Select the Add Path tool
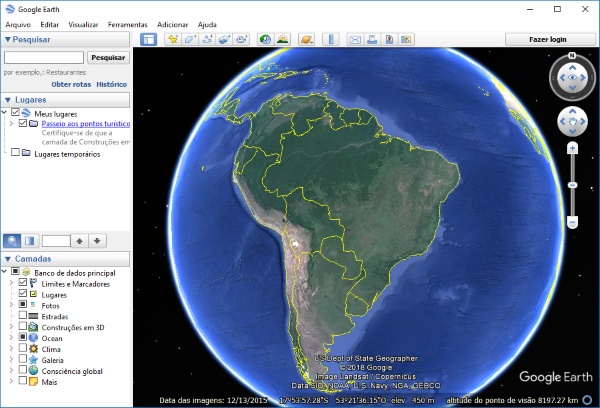 (x=207, y=39)
